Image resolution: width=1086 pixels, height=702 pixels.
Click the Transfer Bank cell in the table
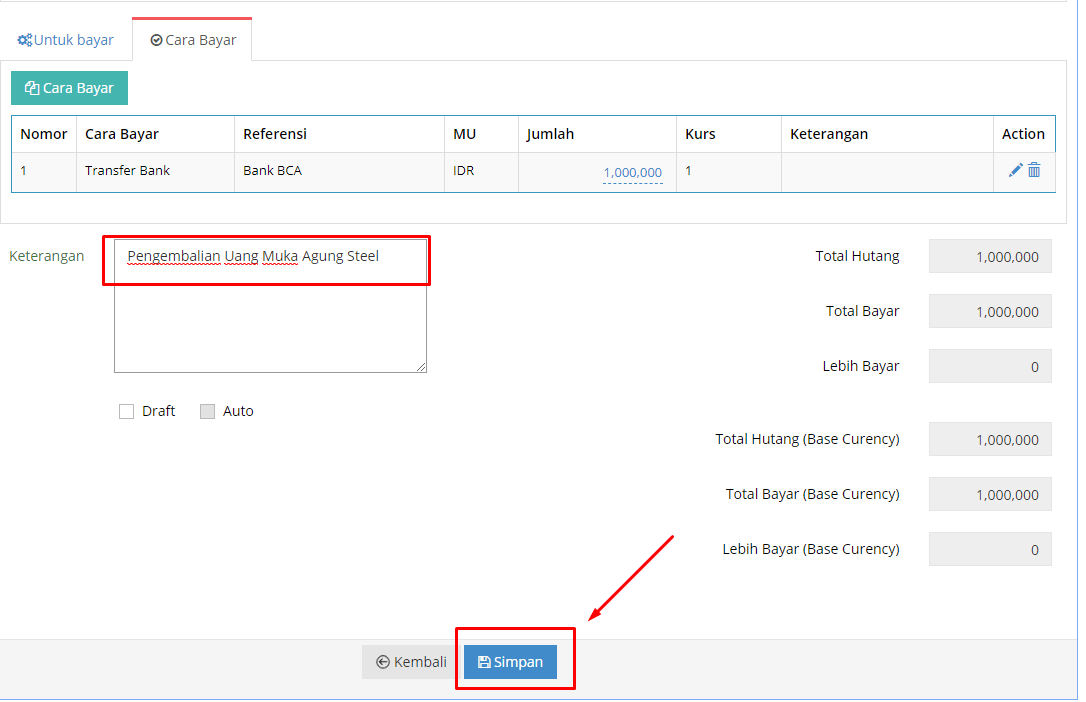[x=127, y=171]
